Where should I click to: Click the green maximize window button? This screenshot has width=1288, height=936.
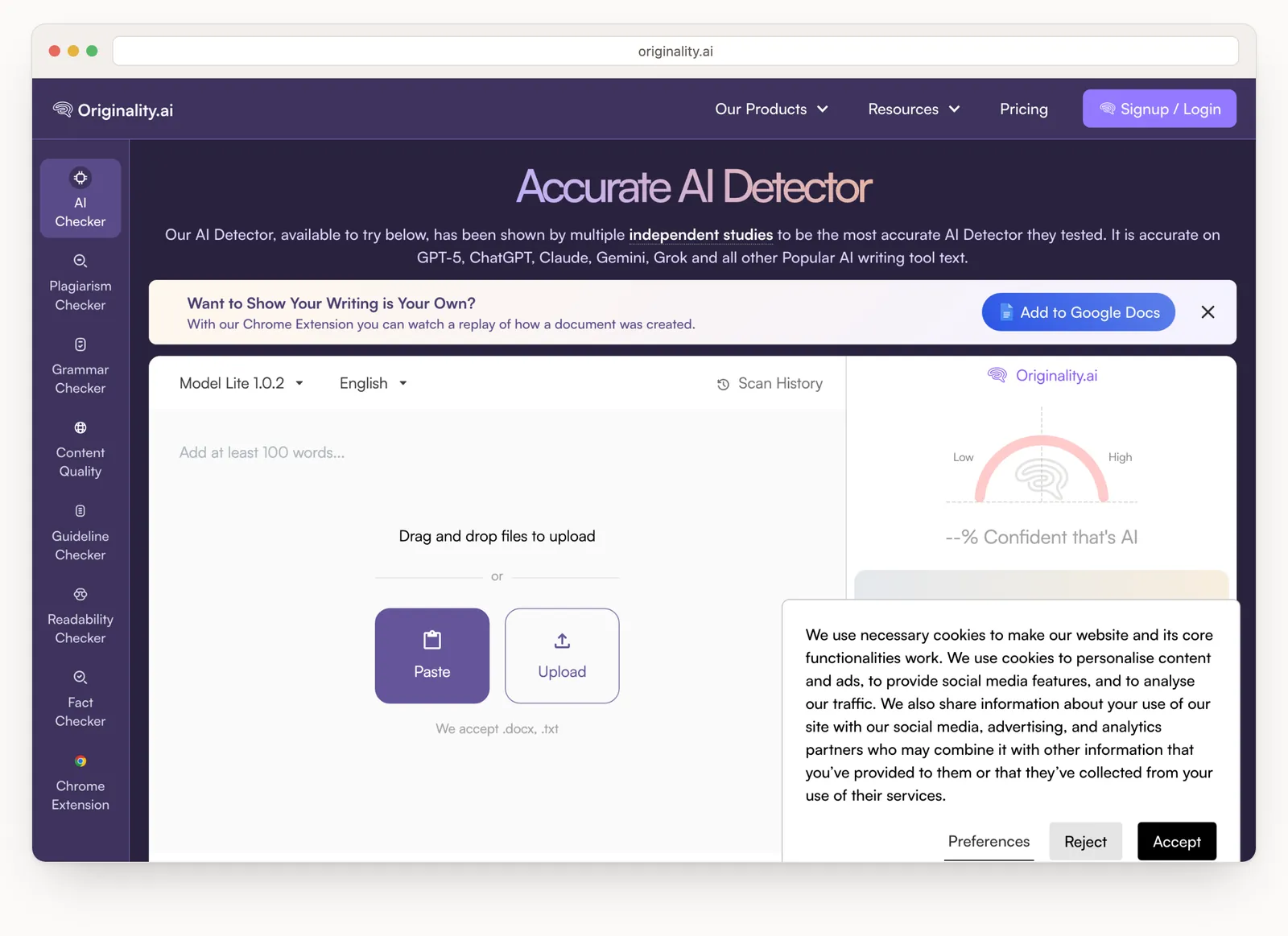click(92, 51)
